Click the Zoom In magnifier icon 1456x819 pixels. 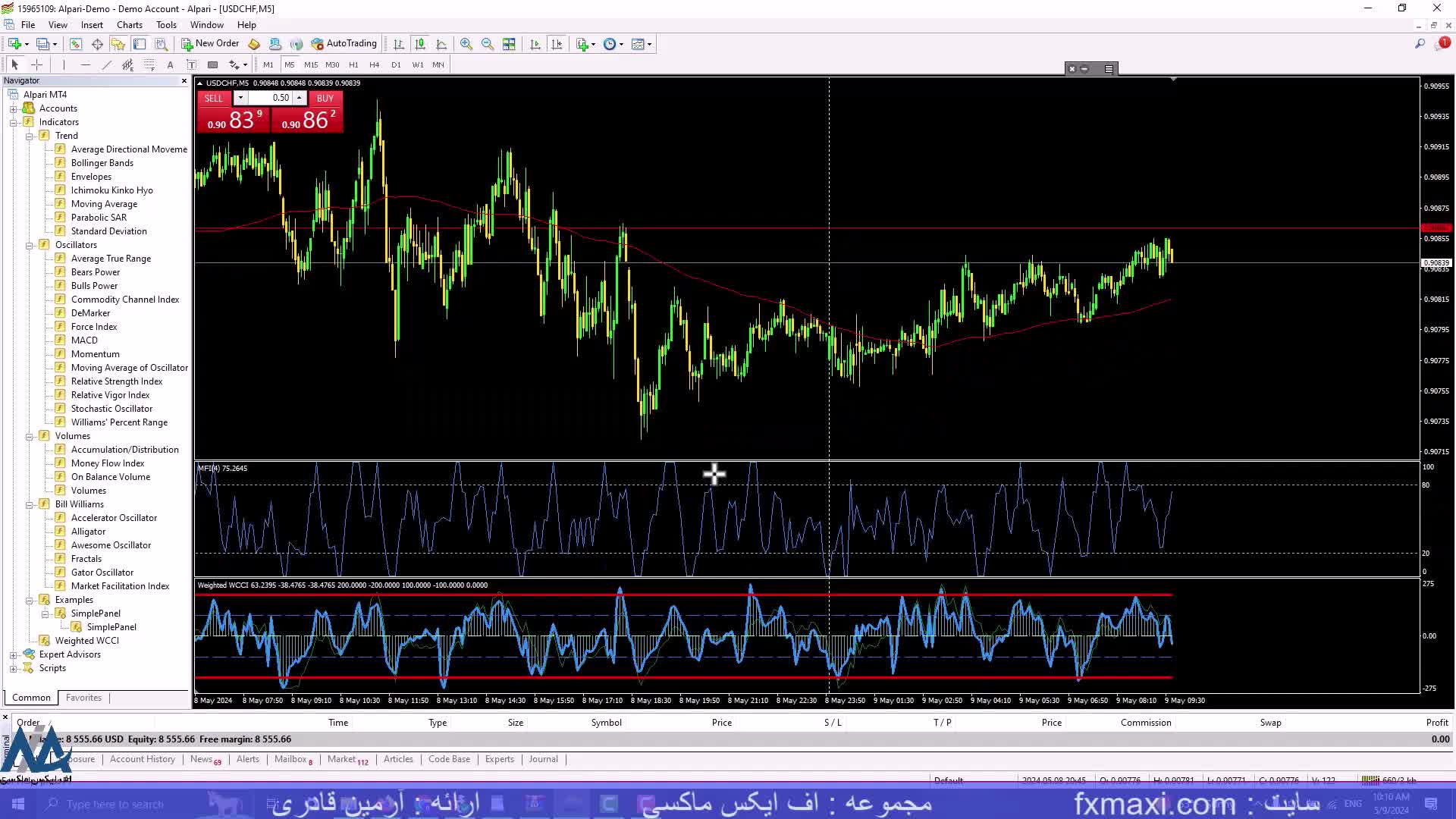pos(466,44)
